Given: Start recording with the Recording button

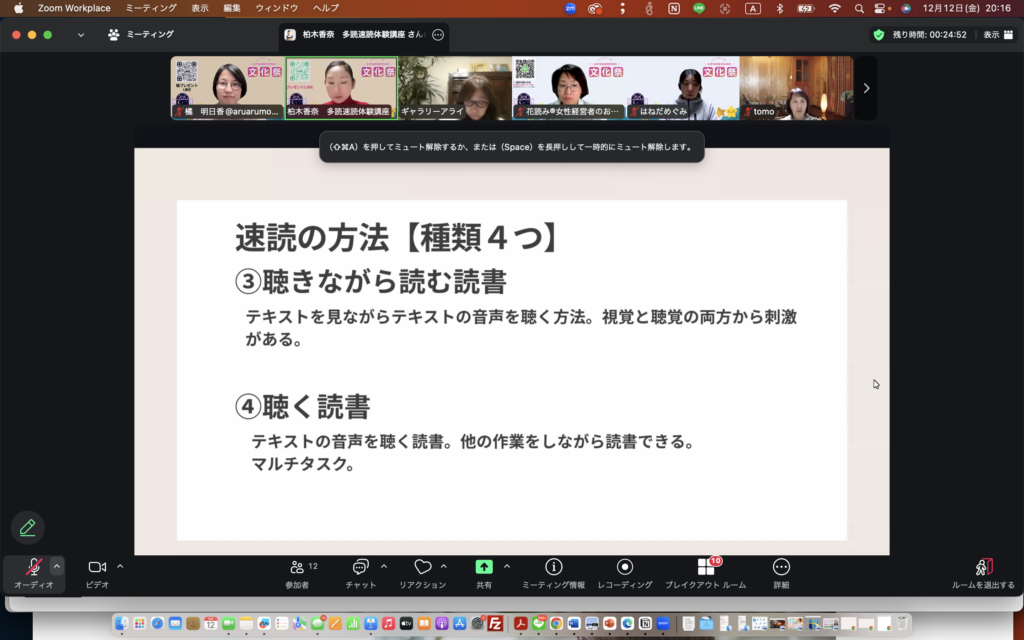Looking at the screenshot, I should [625, 567].
